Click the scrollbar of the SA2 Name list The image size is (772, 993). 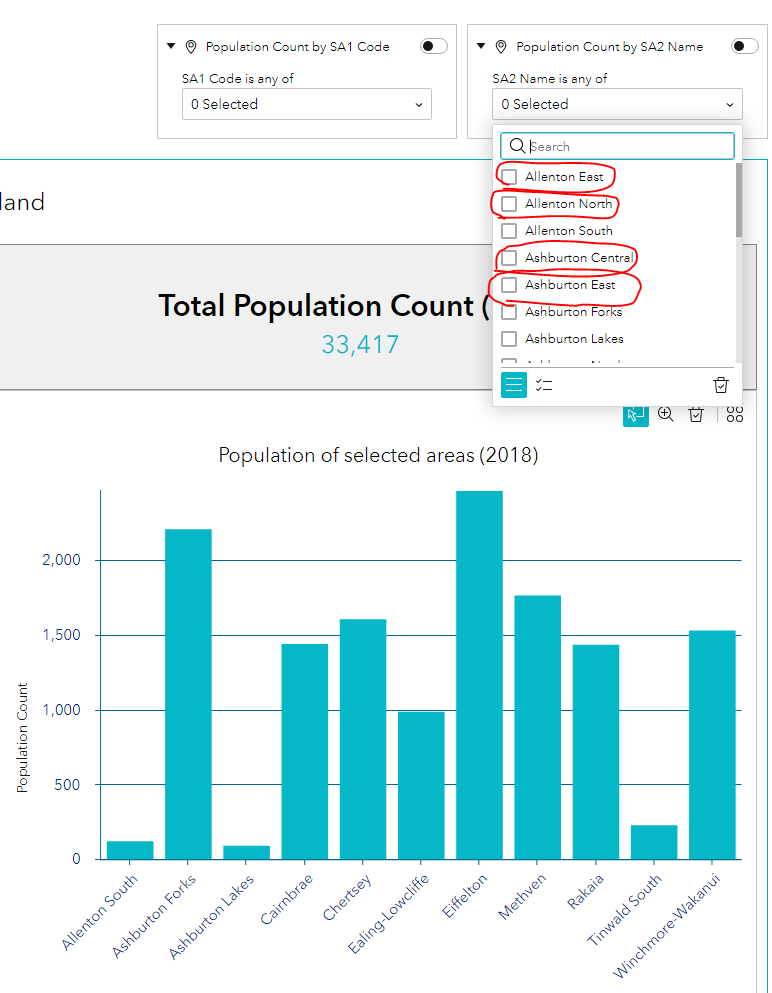[x=738, y=200]
